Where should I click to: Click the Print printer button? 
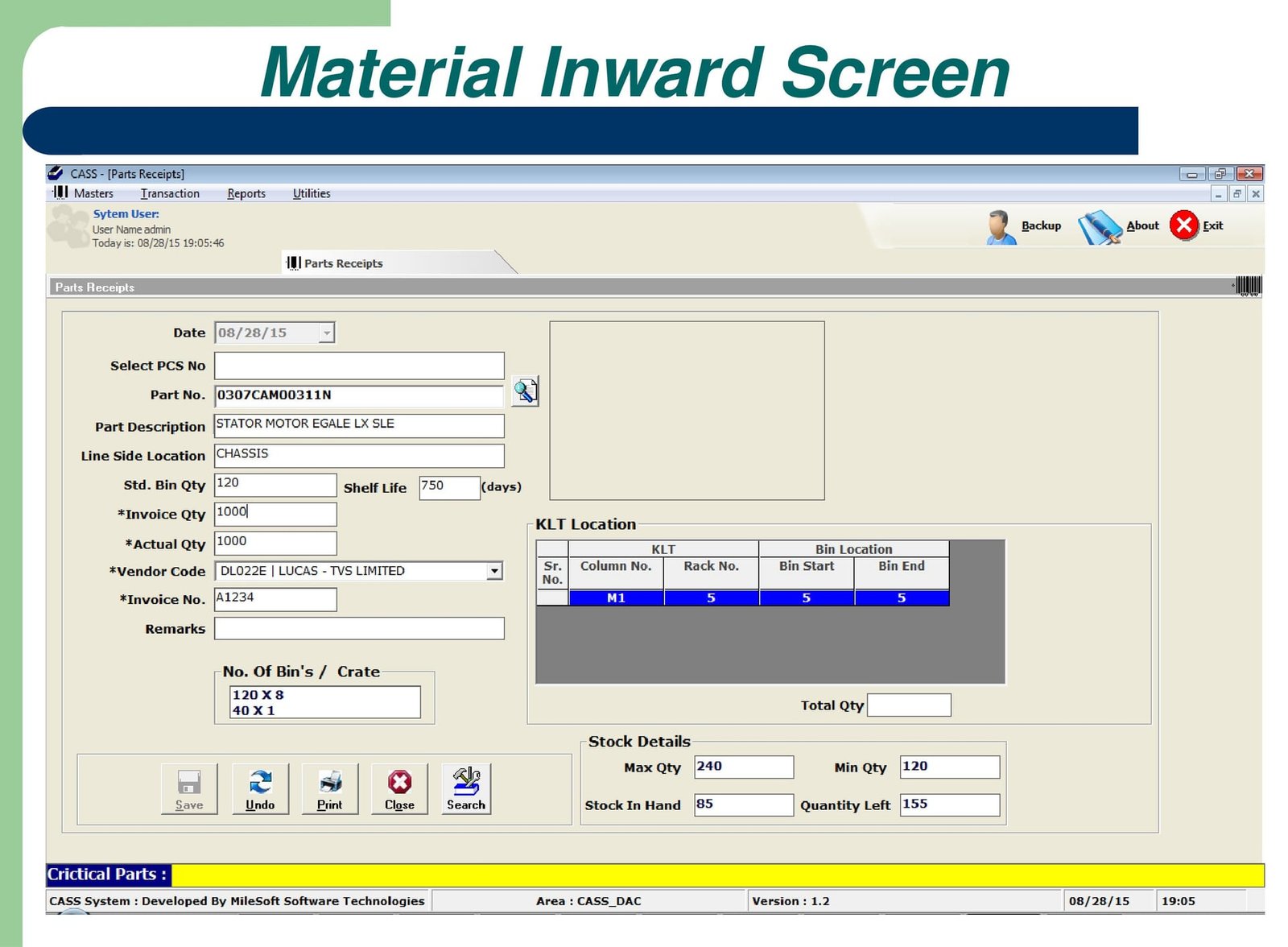(330, 788)
